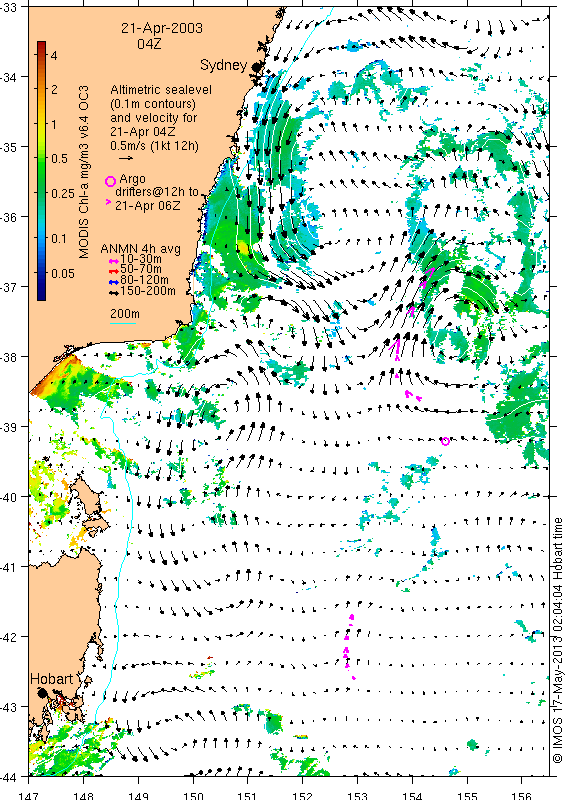Click the '150-200m' depth label
570x800 pixels.
(148, 291)
